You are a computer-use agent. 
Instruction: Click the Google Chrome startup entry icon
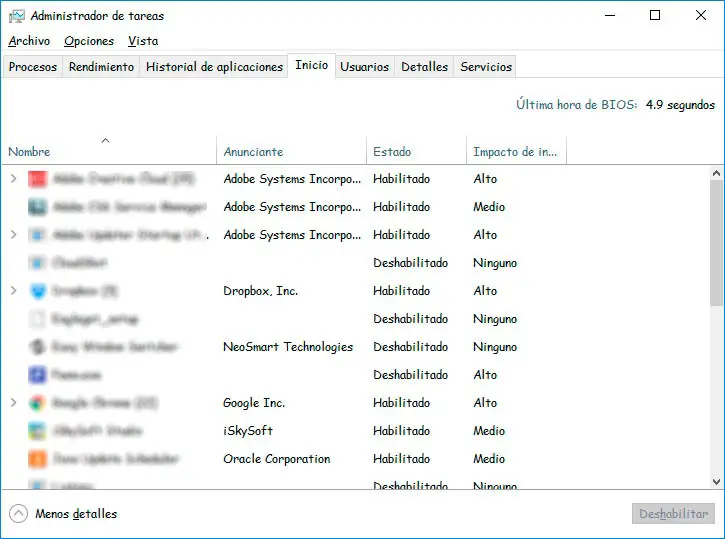(38, 403)
